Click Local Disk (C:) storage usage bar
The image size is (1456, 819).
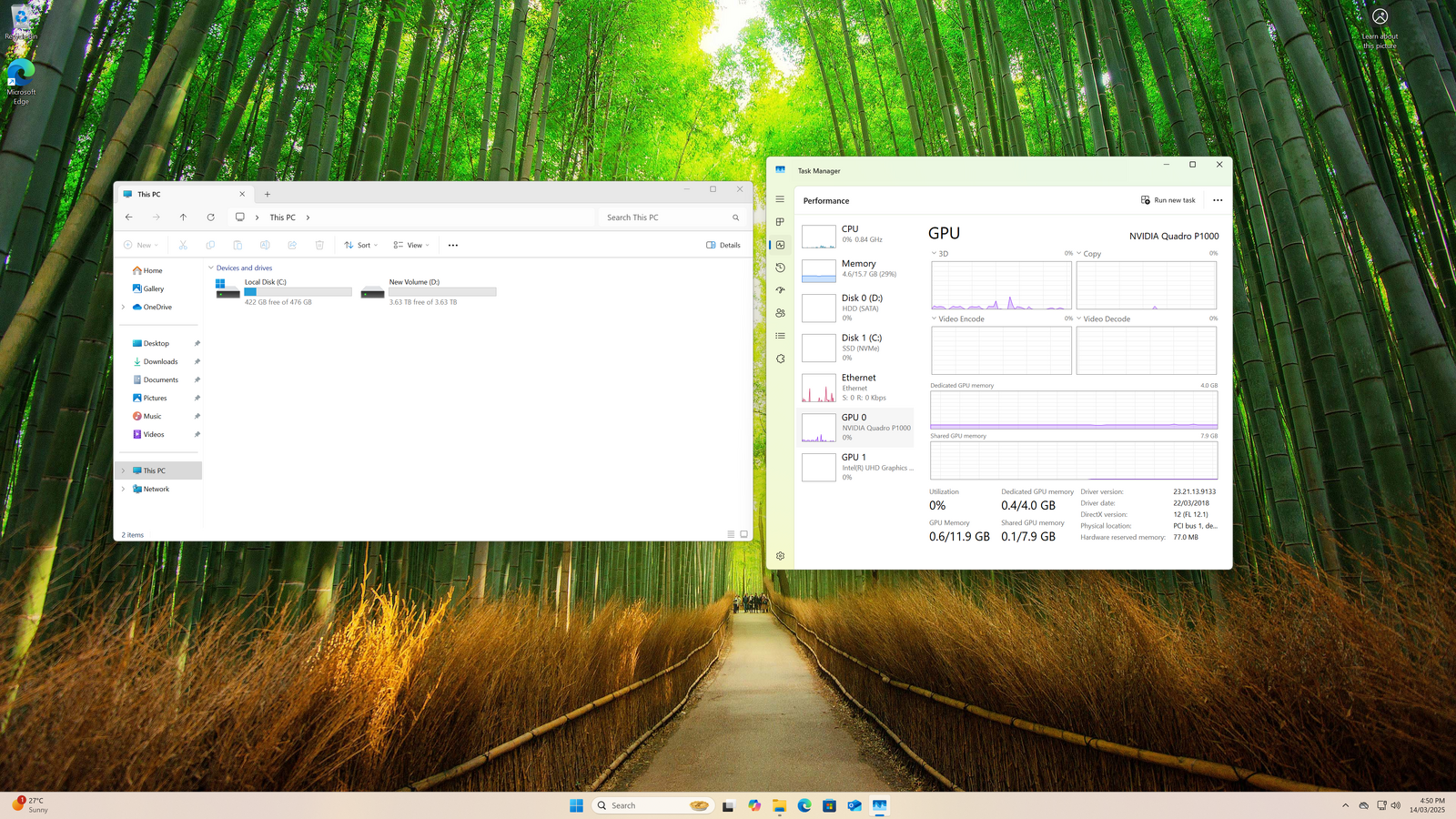tap(298, 292)
